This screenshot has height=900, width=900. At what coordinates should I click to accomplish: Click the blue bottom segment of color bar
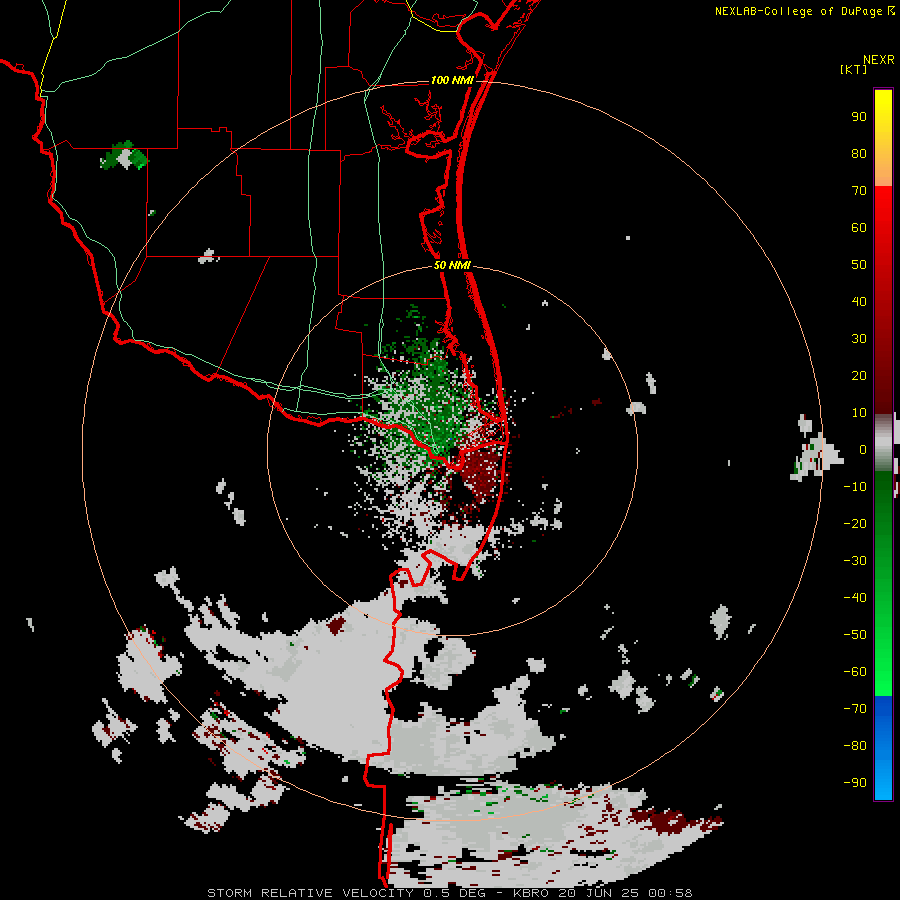(x=883, y=747)
